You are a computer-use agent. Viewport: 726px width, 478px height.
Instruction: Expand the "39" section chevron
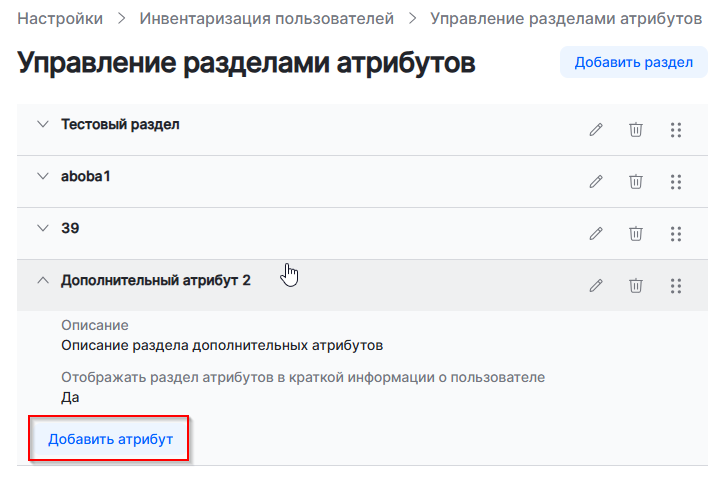point(42,228)
